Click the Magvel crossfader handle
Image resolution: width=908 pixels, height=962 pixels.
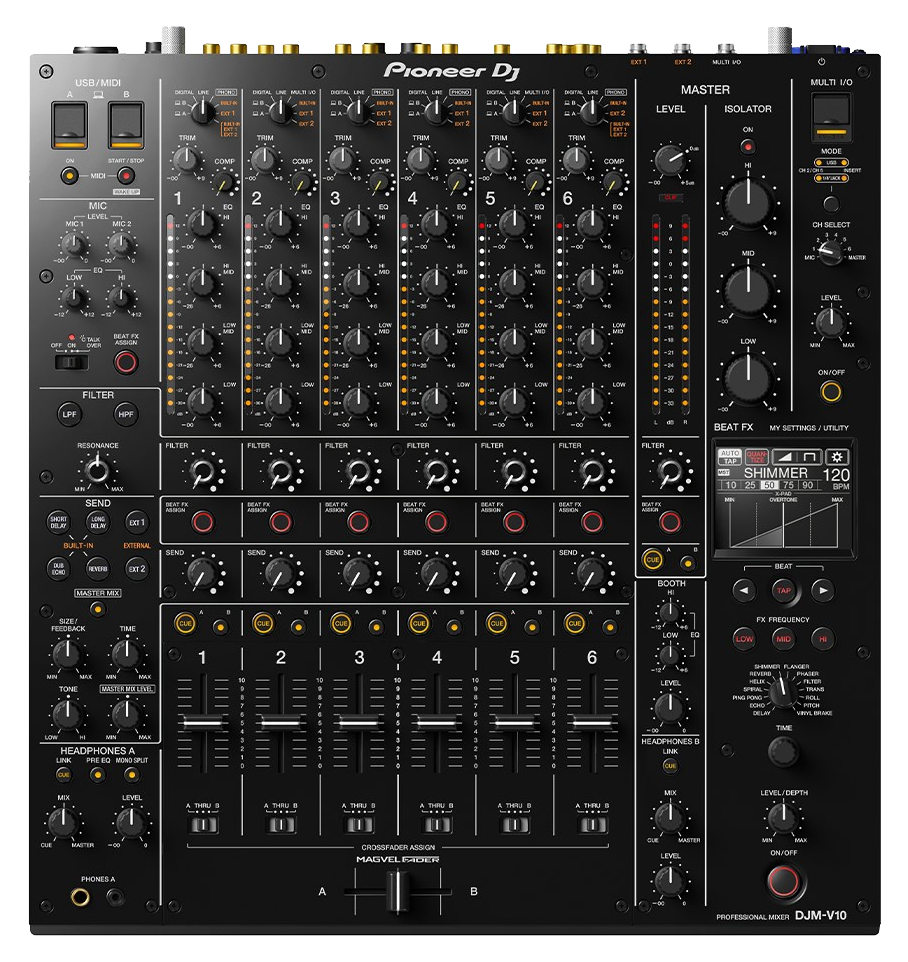(x=398, y=891)
